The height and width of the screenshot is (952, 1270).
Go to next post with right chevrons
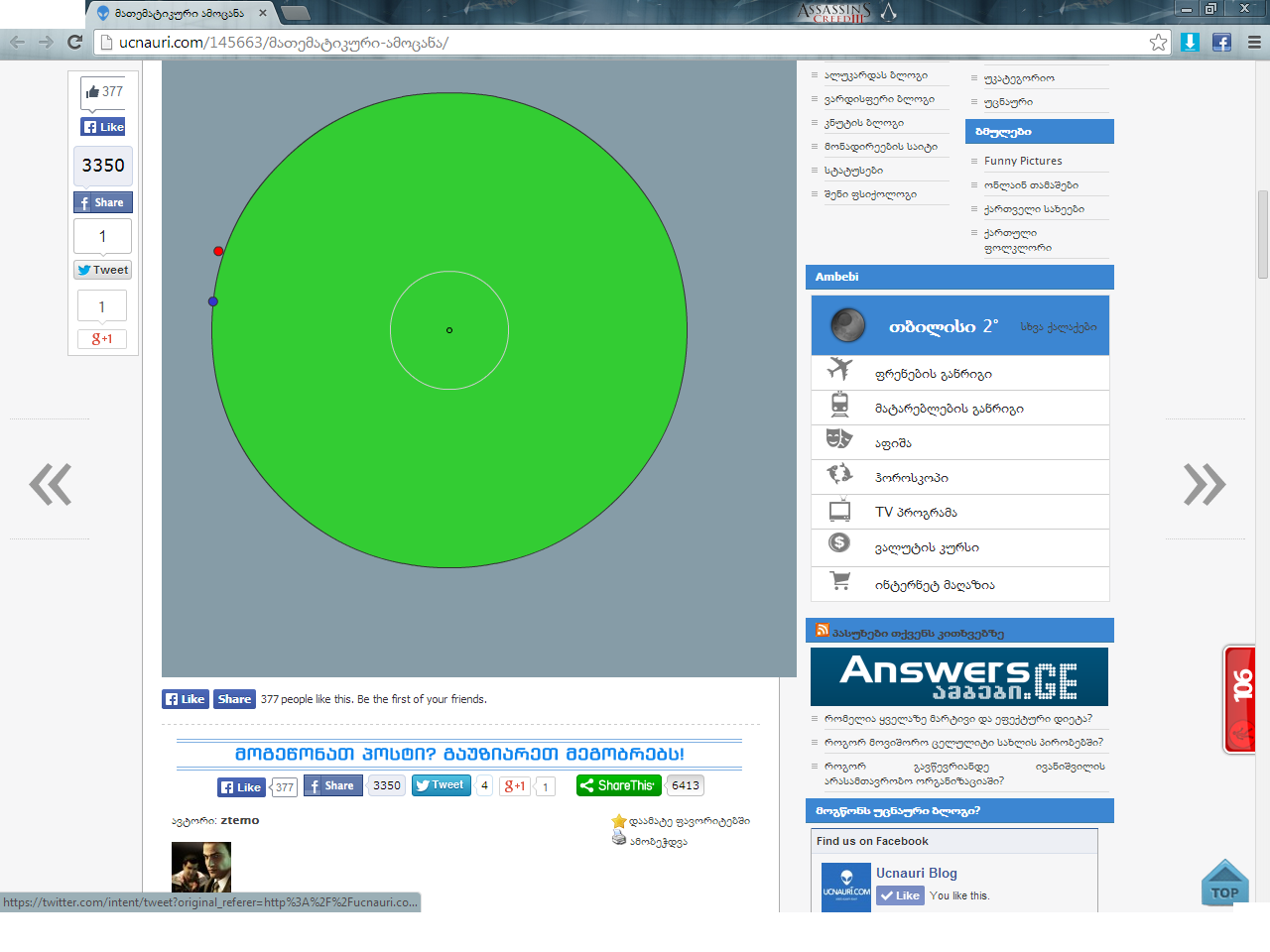(x=1205, y=484)
